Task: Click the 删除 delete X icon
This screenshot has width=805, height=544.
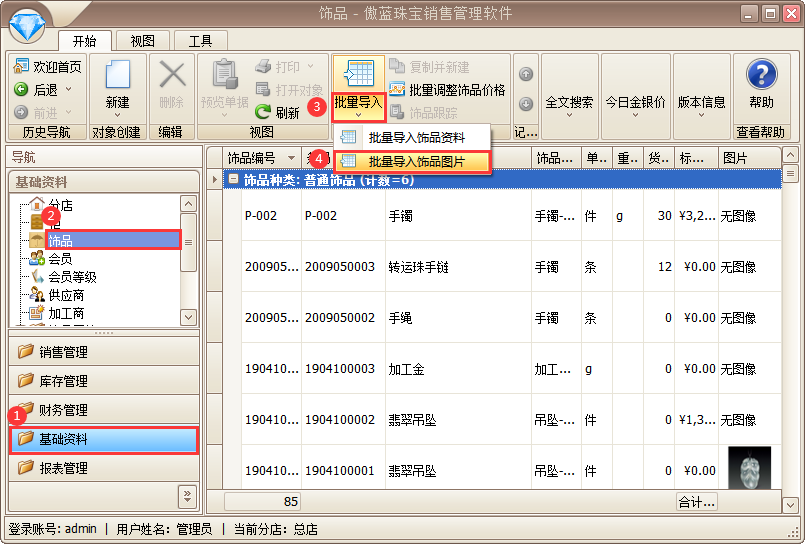Action: pyautogui.click(x=172, y=75)
